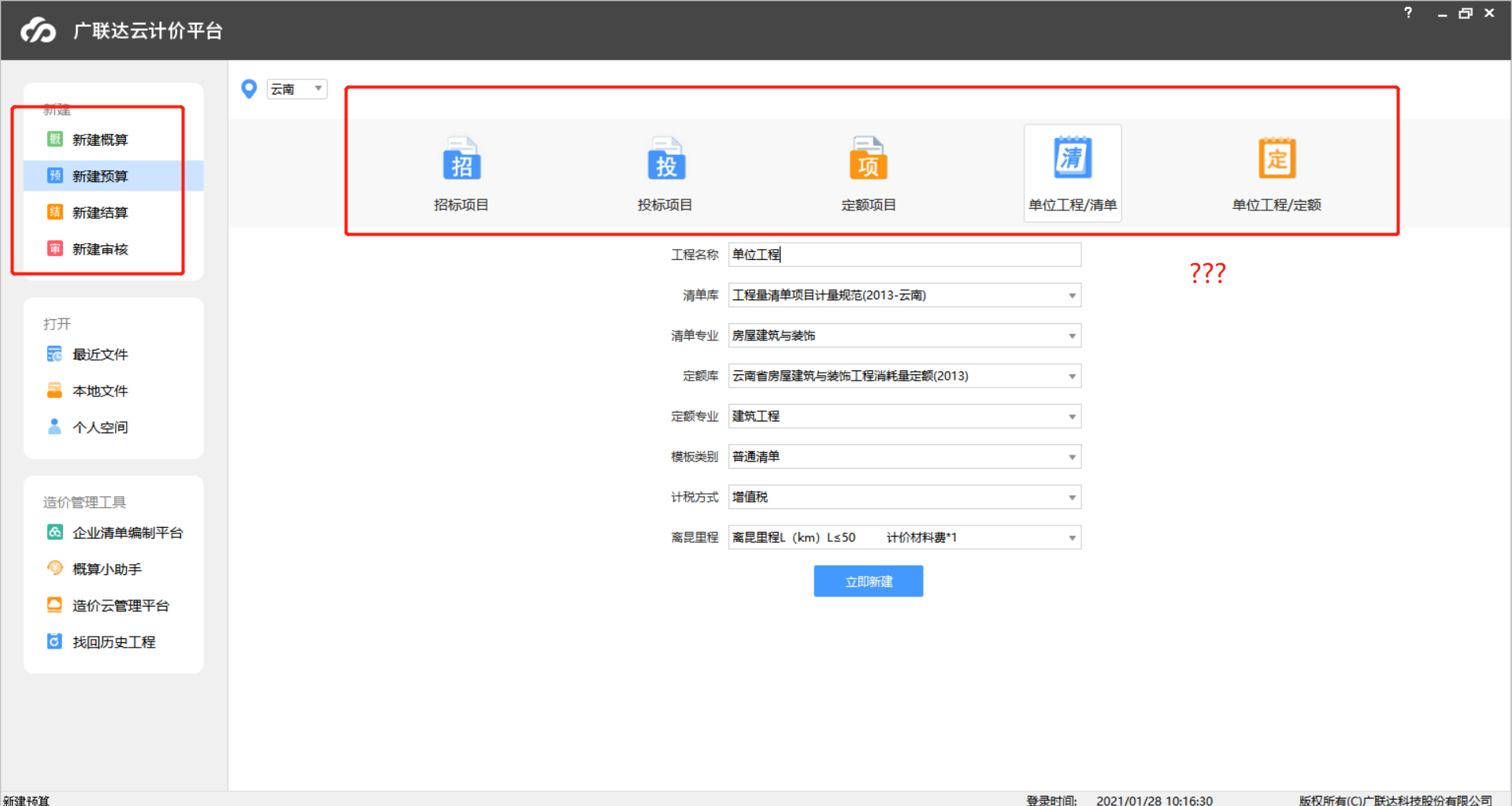1512x806 pixels.
Task: Minimize the window
Action: pos(1442,13)
